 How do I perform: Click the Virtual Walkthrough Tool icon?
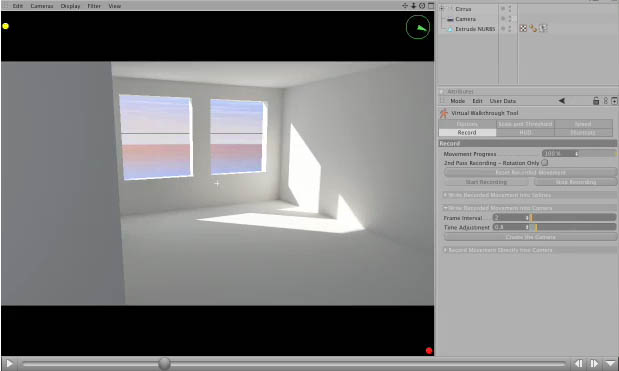point(444,113)
